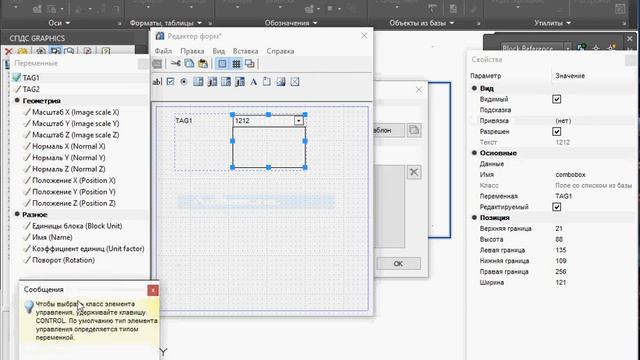Open the 'Вставка' menu
Screen dimensions: 640x360
[x=245, y=51]
